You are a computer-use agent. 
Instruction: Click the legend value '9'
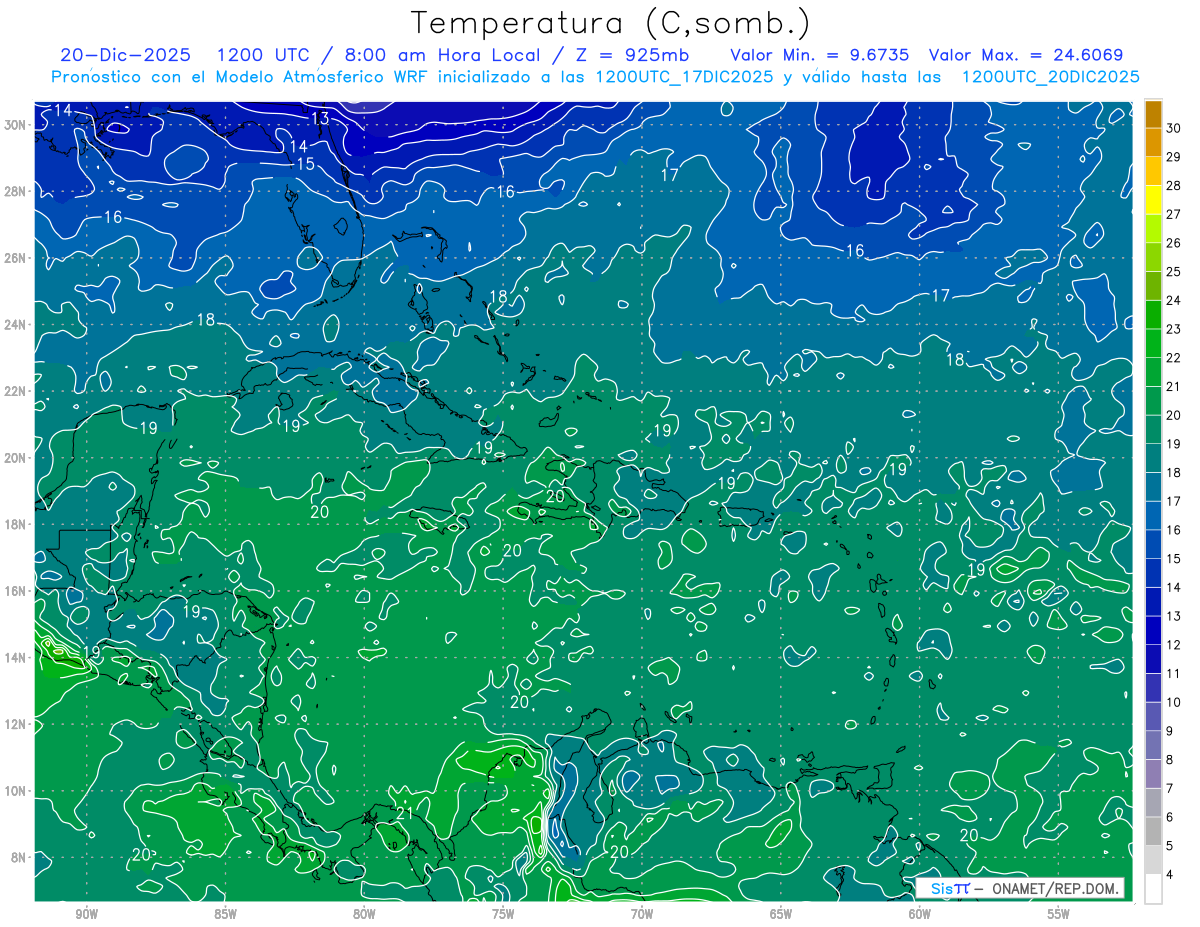[x=1170, y=731]
